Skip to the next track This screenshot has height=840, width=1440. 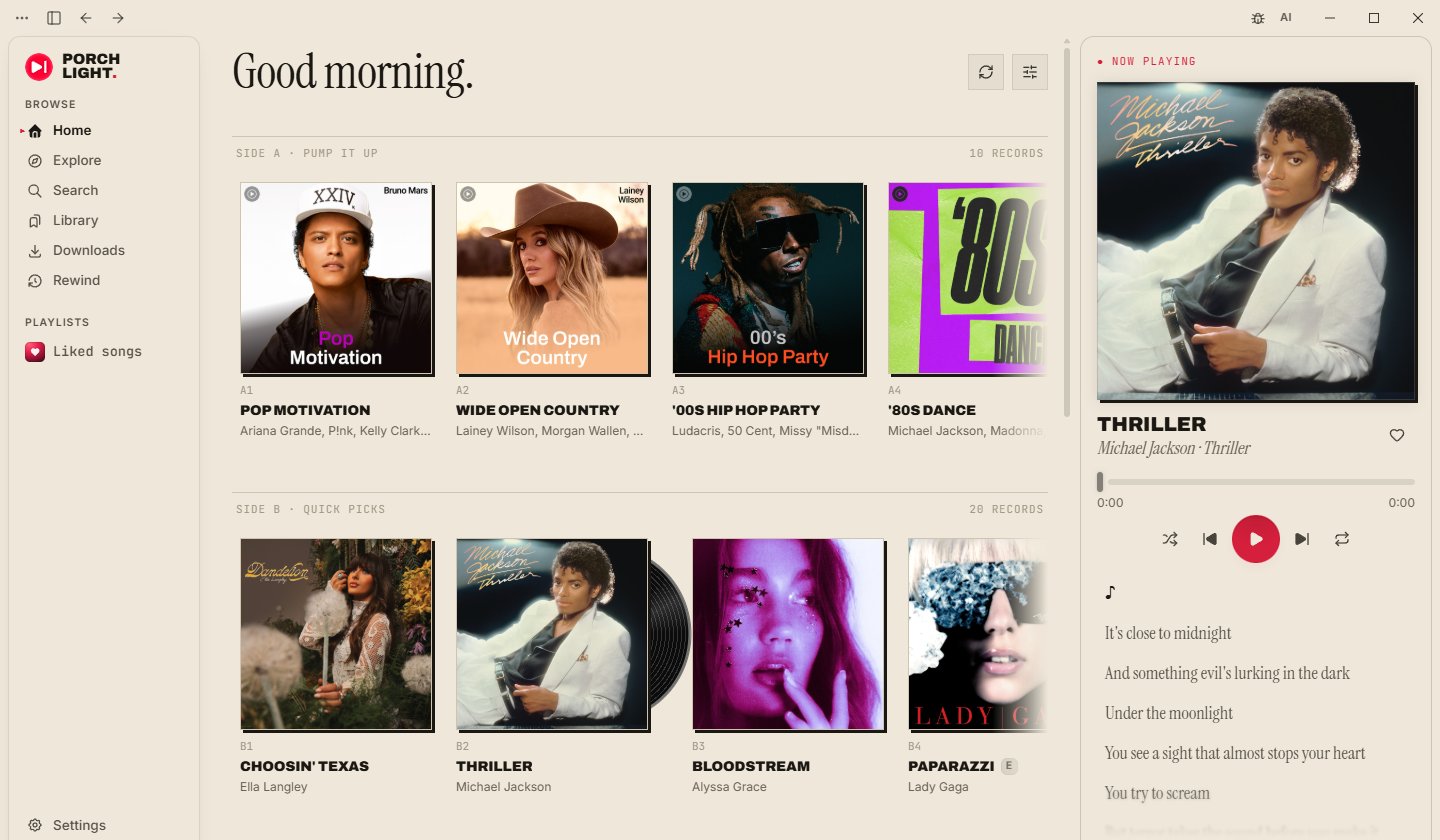coord(1302,539)
